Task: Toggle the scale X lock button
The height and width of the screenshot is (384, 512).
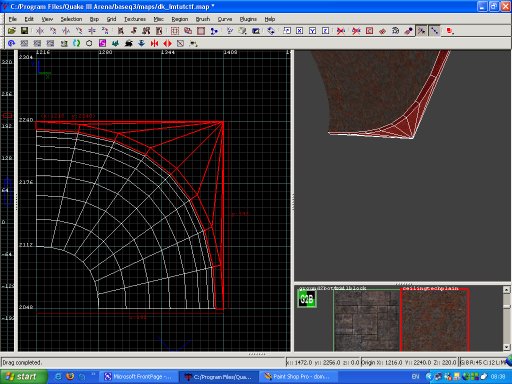Action: [x=300, y=31]
